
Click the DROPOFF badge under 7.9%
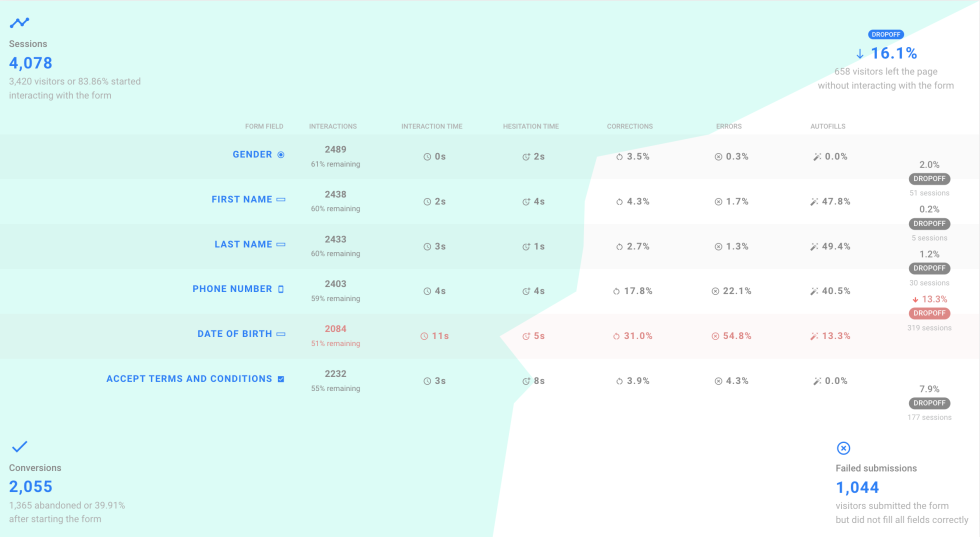point(929,403)
